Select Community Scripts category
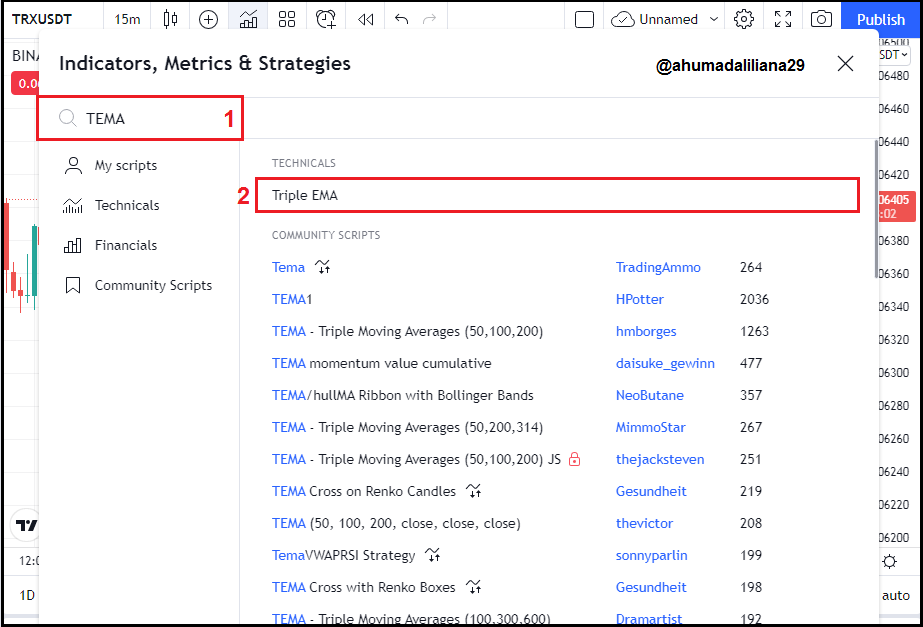The width and height of the screenshot is (923, 627). (138, 286)
